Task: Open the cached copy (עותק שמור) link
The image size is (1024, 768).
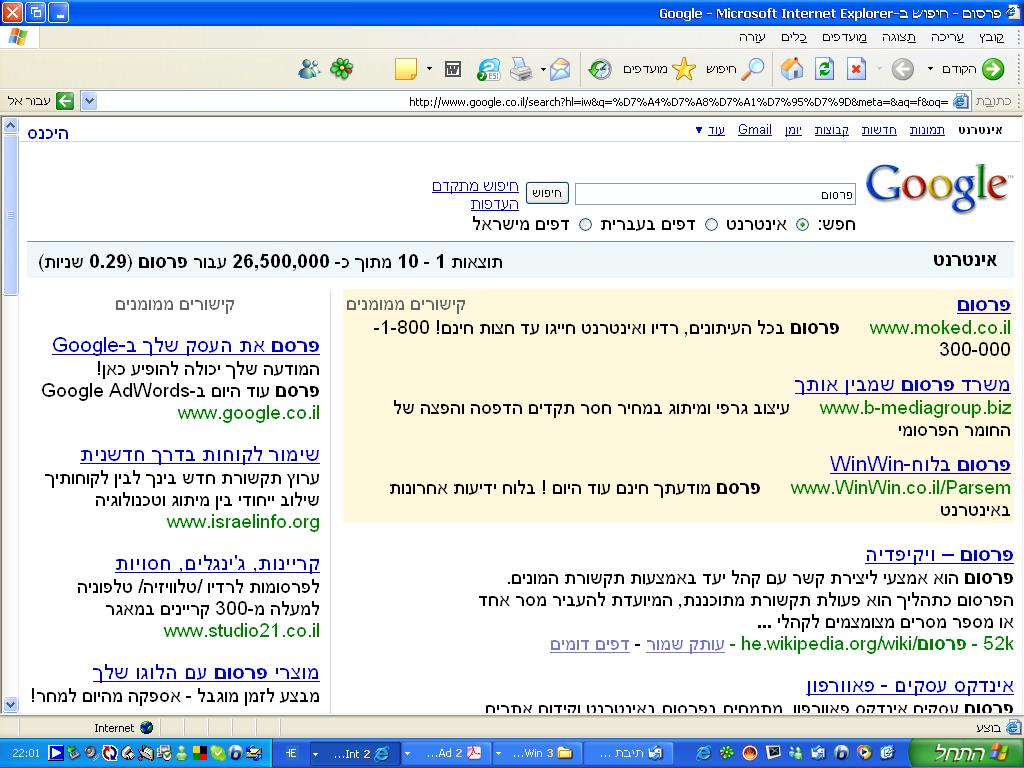Action: [x=685, y=645]
